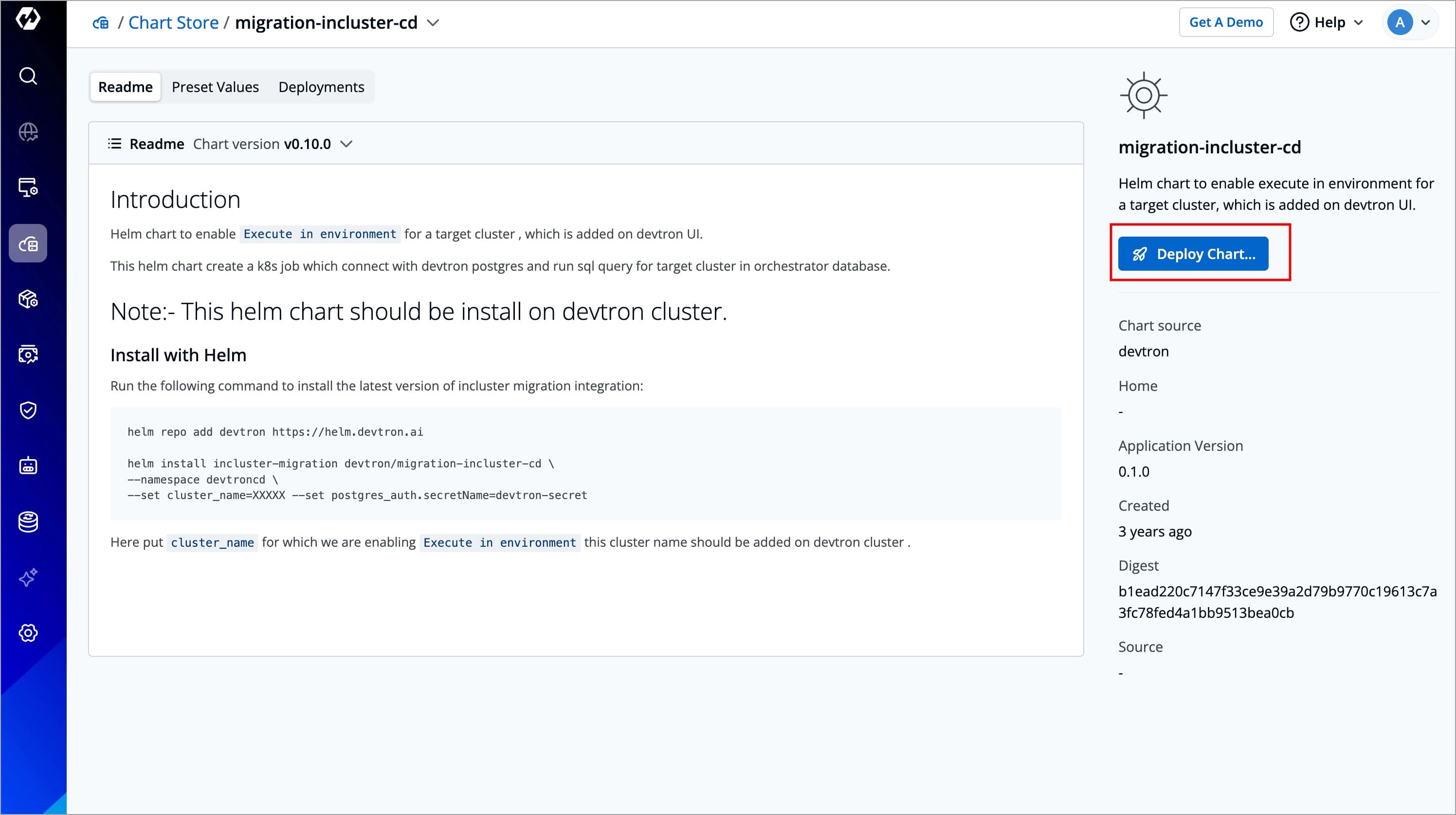
Task: Open the shield security icon in the sidebar
Action: tap(28, 410)
